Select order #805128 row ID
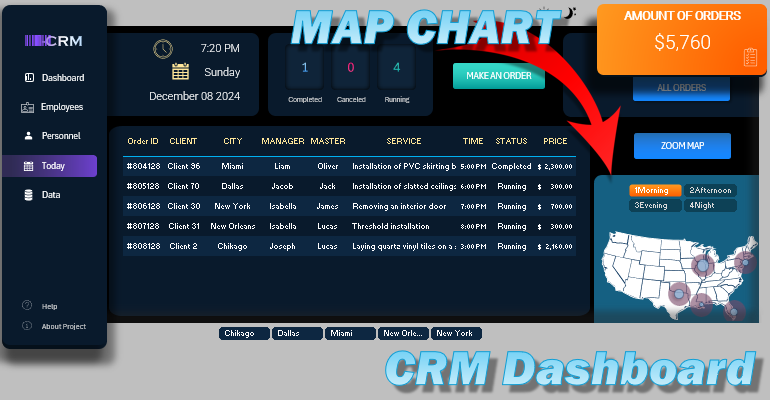 tap(143, 187)
